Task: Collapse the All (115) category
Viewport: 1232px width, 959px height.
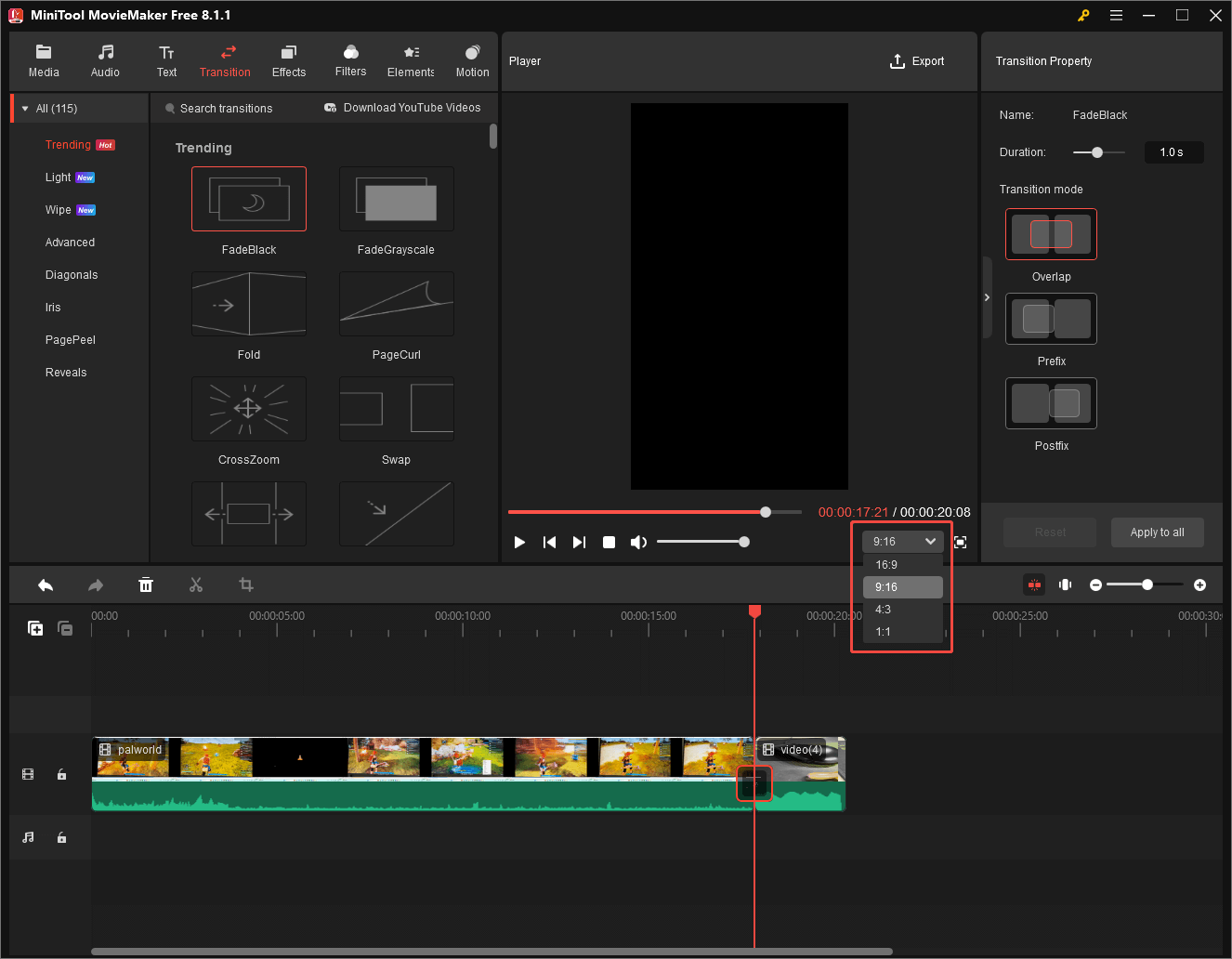Action: coord(25,109)
